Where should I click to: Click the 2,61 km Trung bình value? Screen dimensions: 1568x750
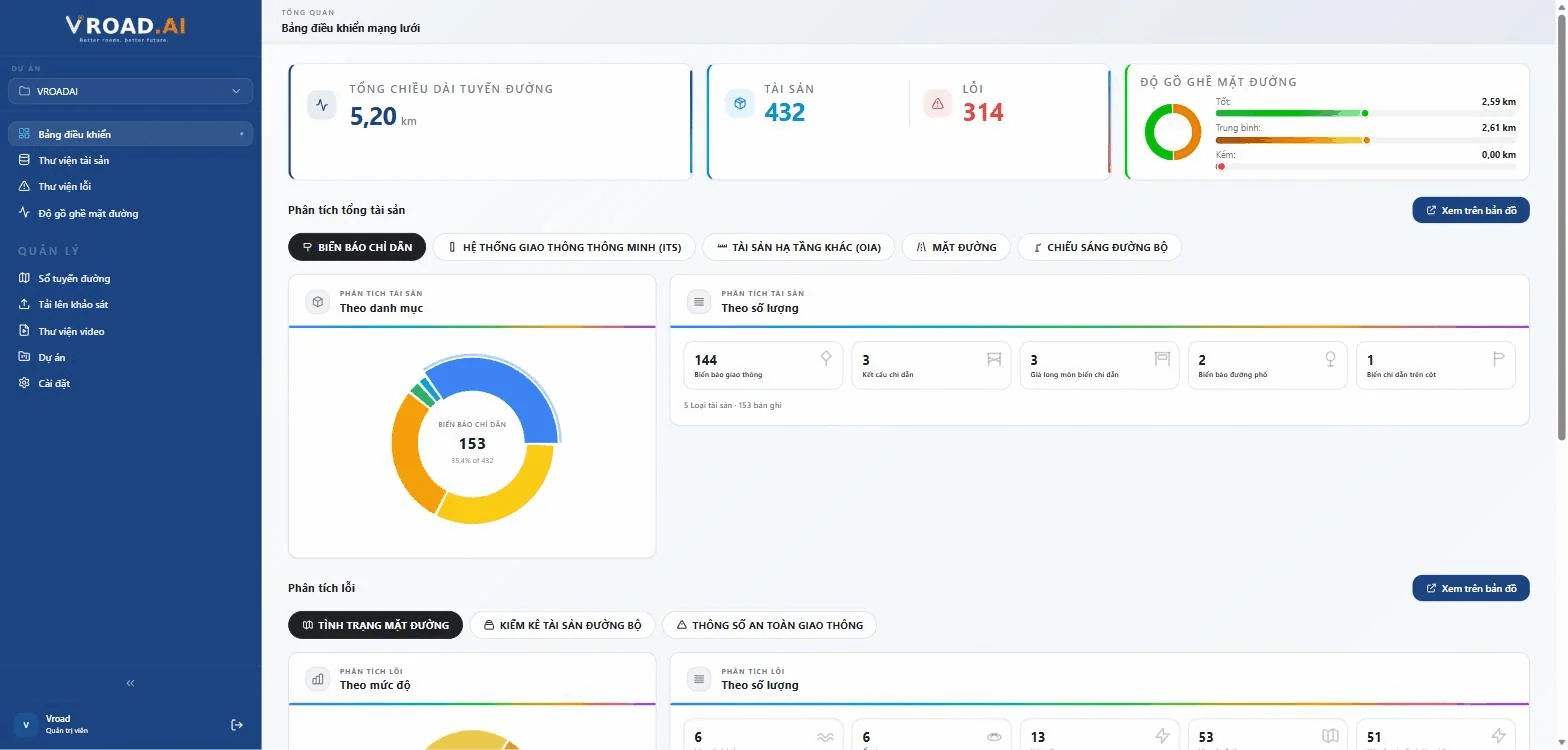pos(1499,128)
